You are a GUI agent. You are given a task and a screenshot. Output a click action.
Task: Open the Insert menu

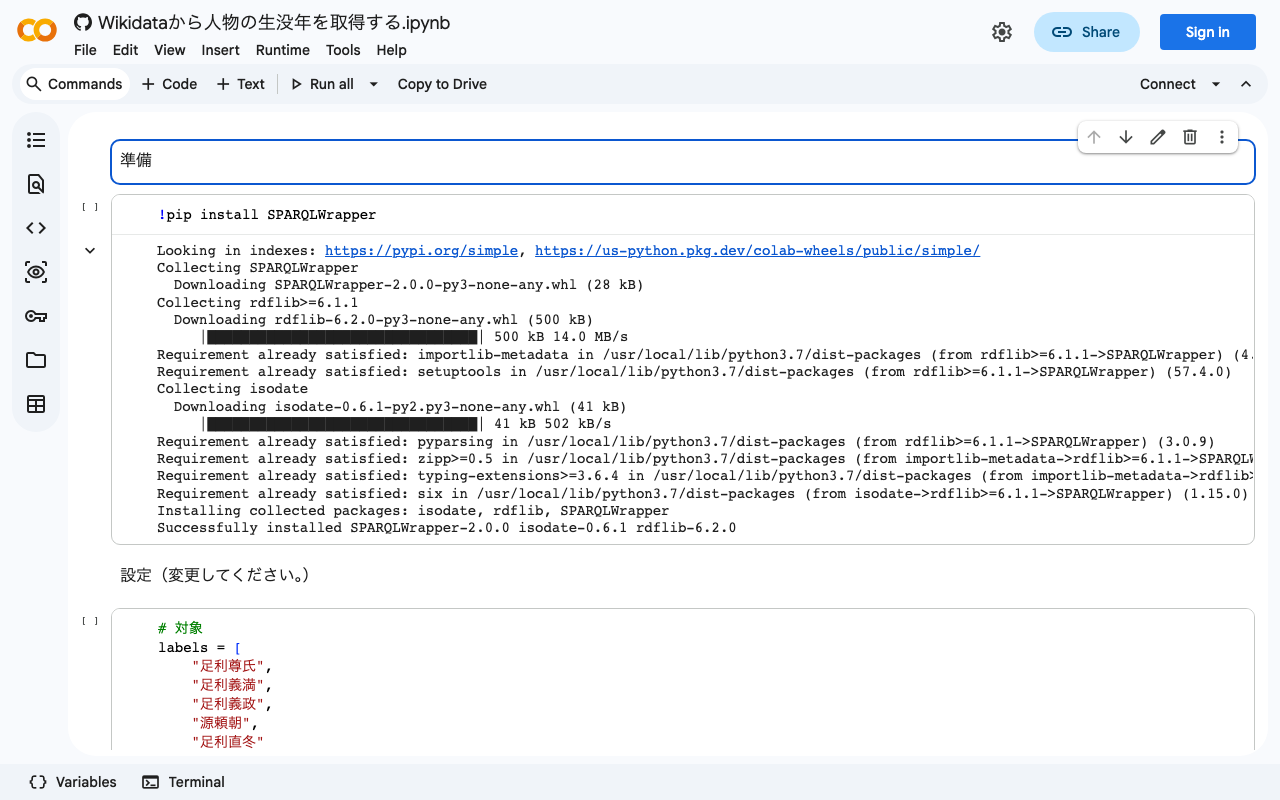tap(220, 50)
